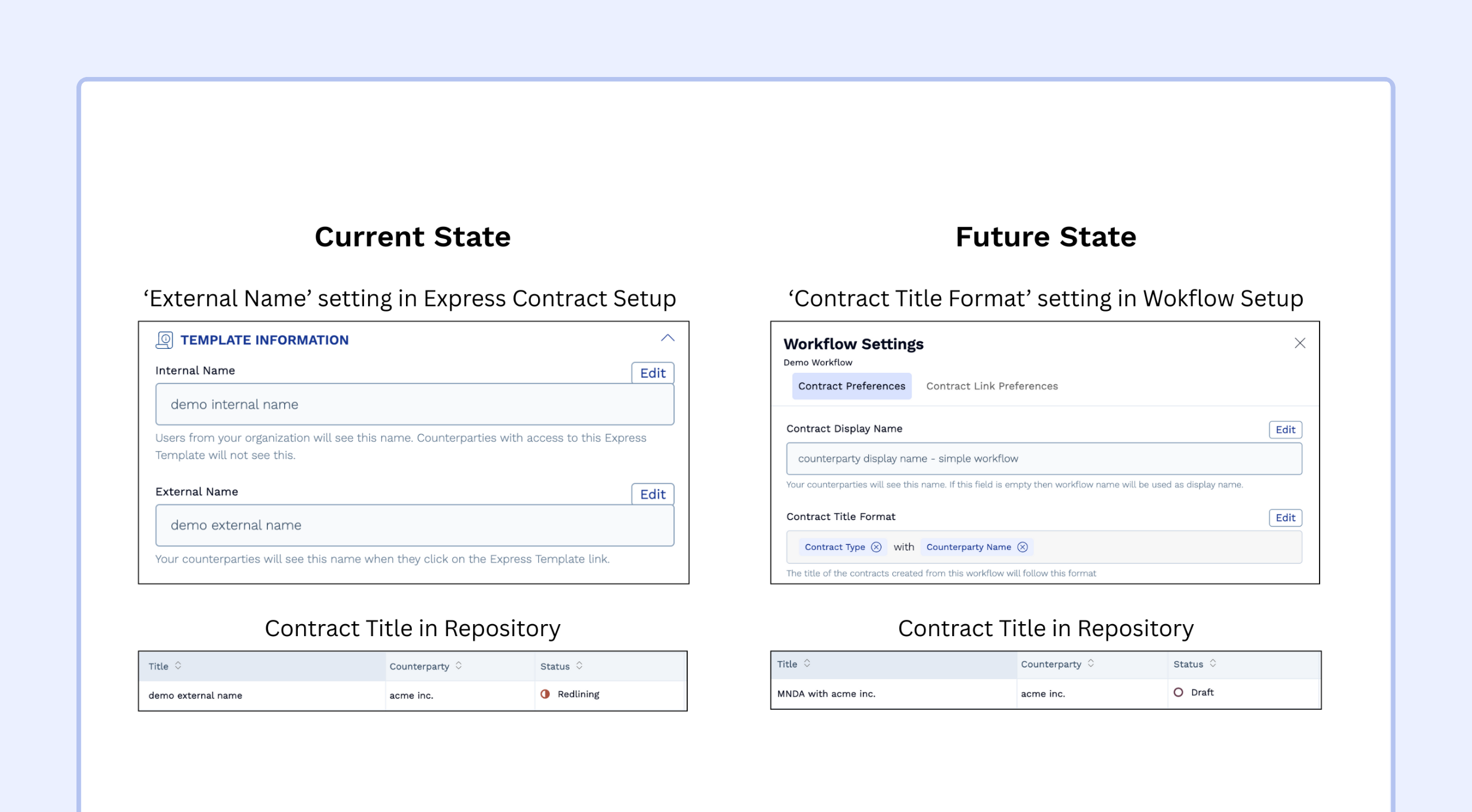Remove the Counterparty Name tag

[x=1022, y=547]
